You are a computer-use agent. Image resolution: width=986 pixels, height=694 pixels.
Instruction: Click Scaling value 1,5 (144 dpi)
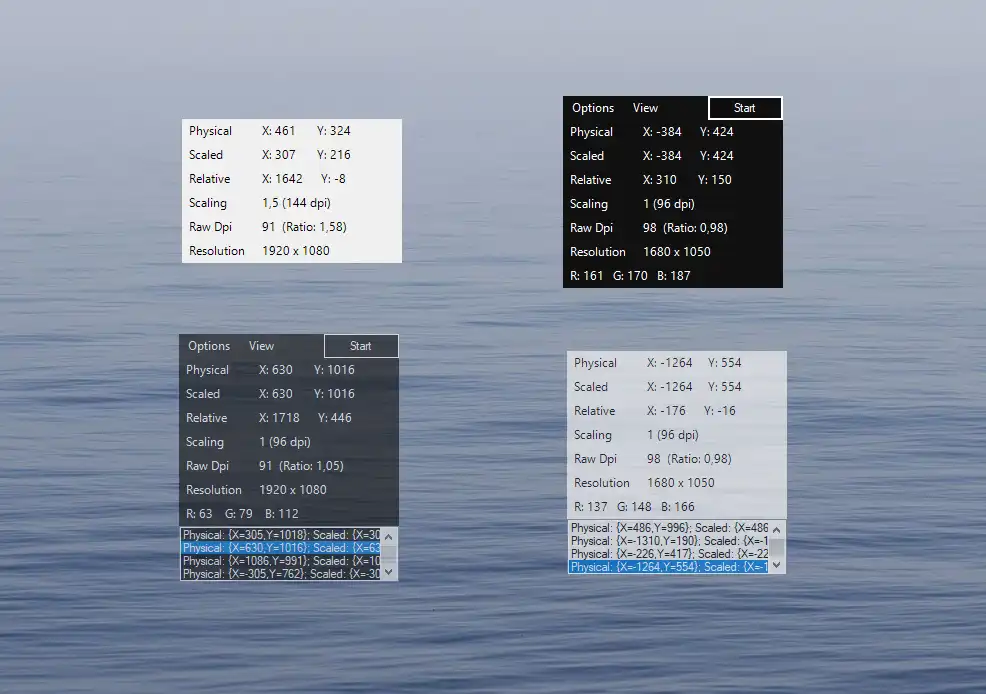tap(296, 203)
